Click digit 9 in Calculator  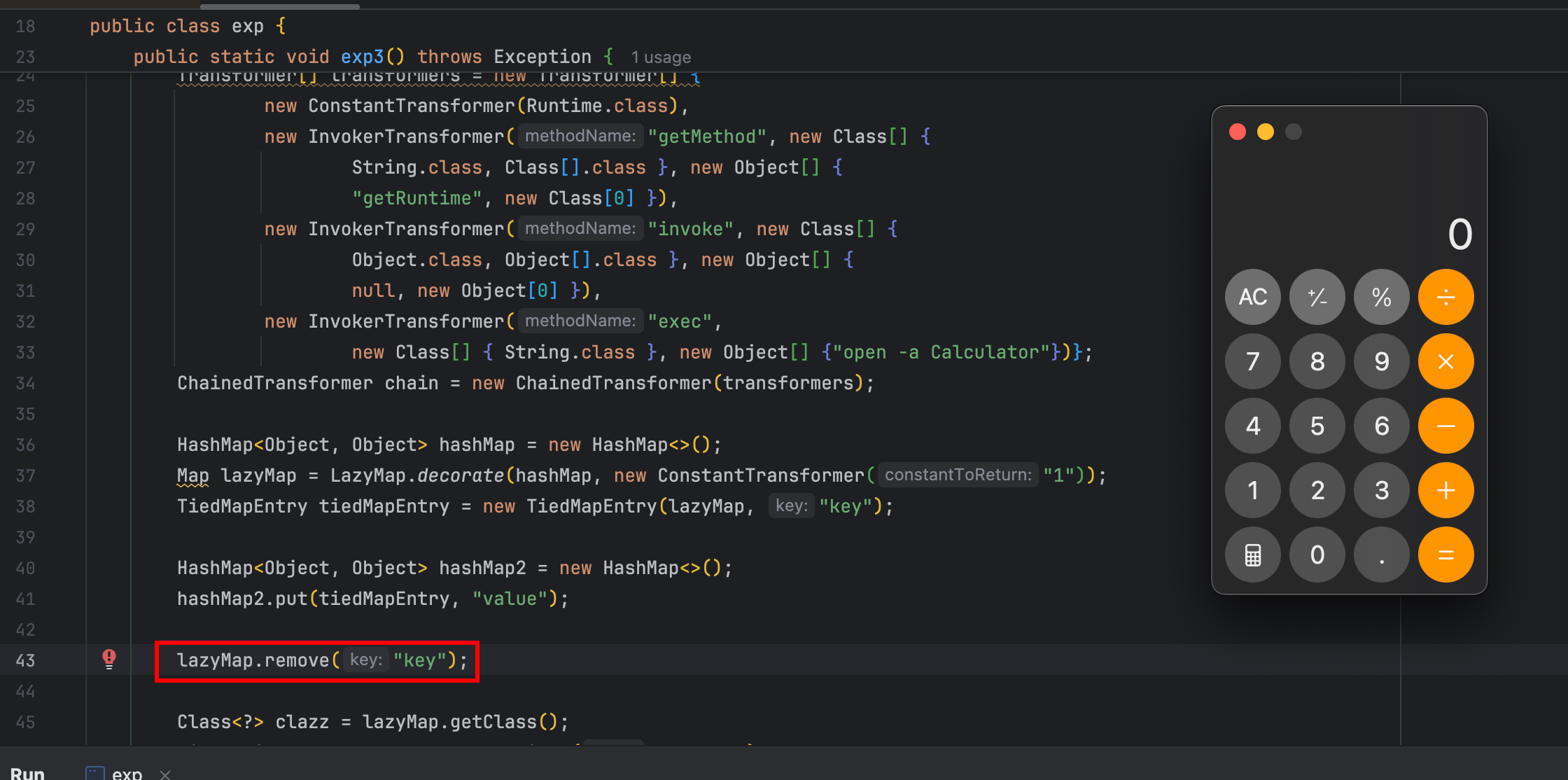(x=1382, y=361)
